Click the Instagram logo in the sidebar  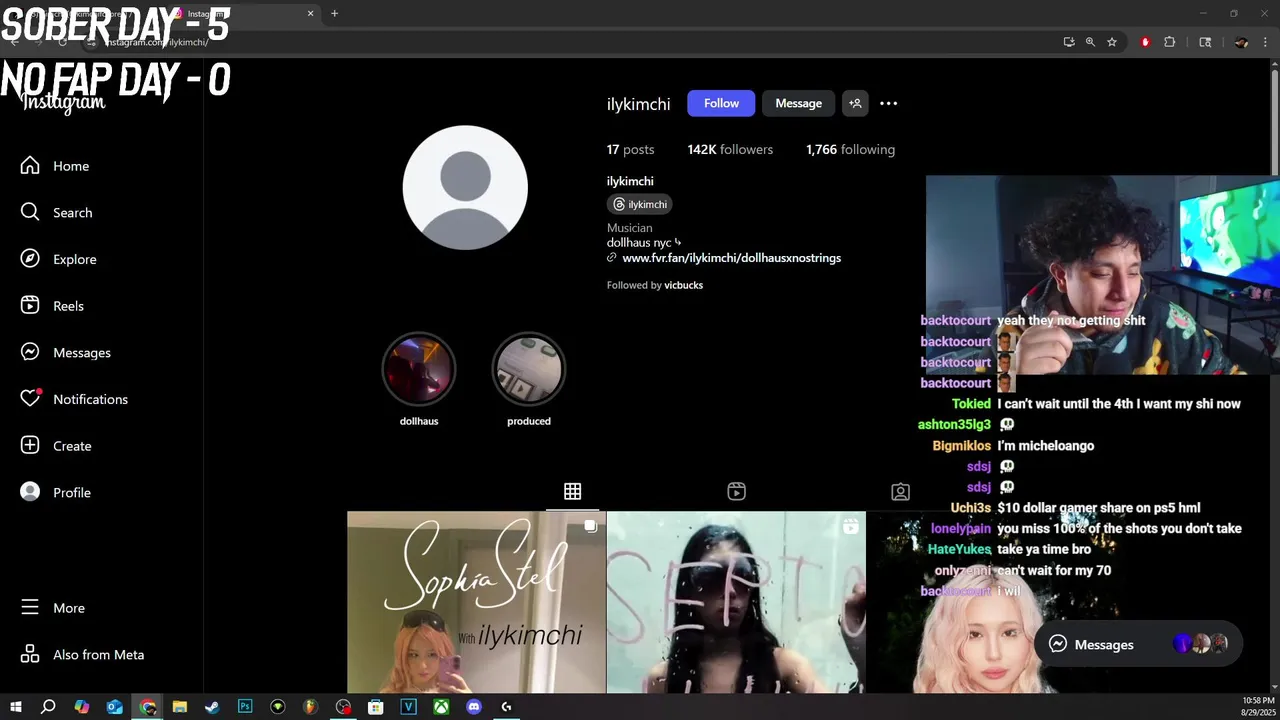63,102
